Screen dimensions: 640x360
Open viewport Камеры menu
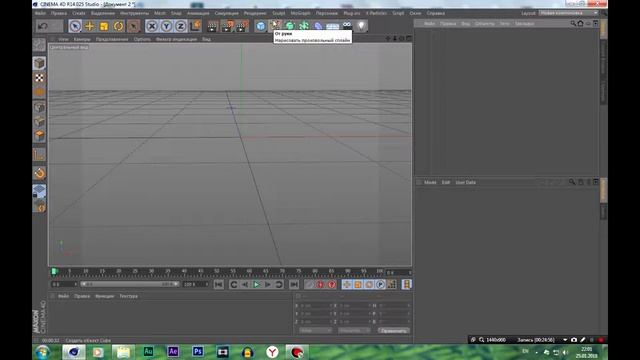[x=82, y=40]
